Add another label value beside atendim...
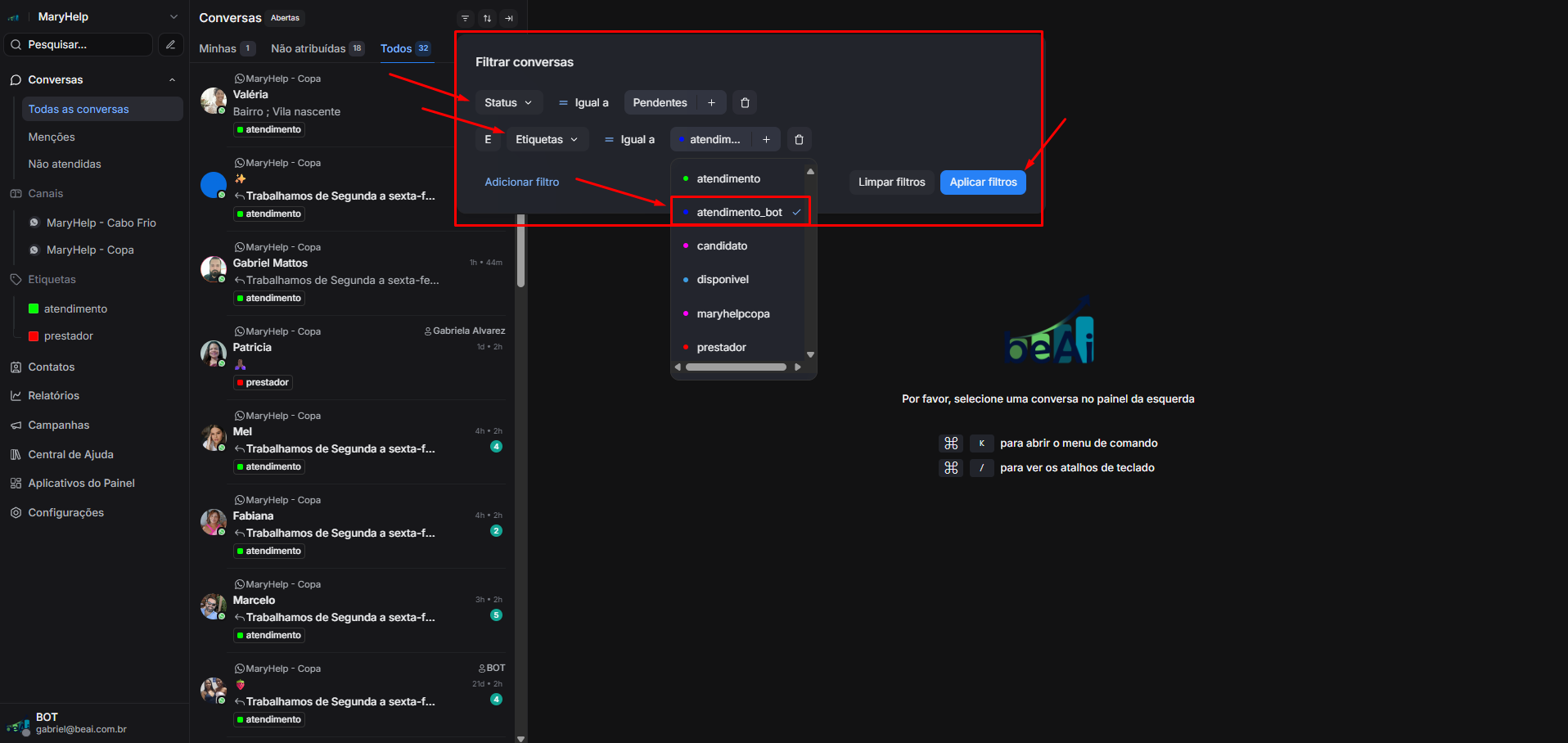 click(x=766, y=140)
